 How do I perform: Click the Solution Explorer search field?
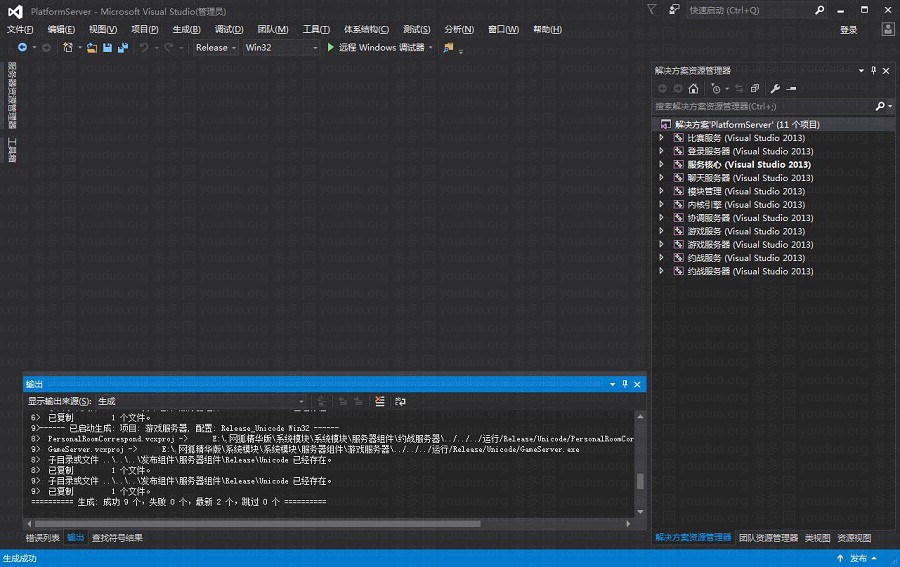[x=762, y=106]
